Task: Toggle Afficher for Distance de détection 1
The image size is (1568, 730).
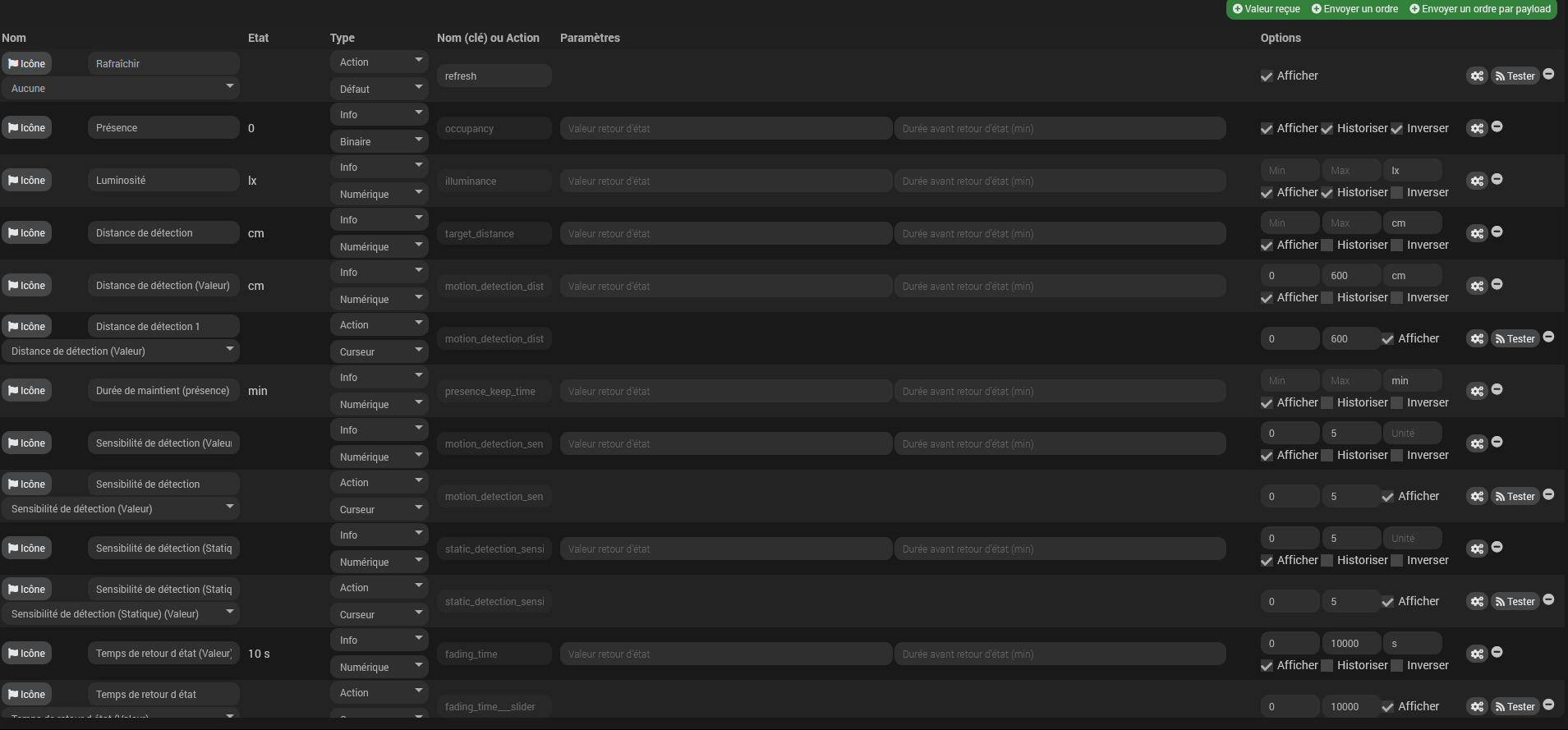Action: (1387, 339)
